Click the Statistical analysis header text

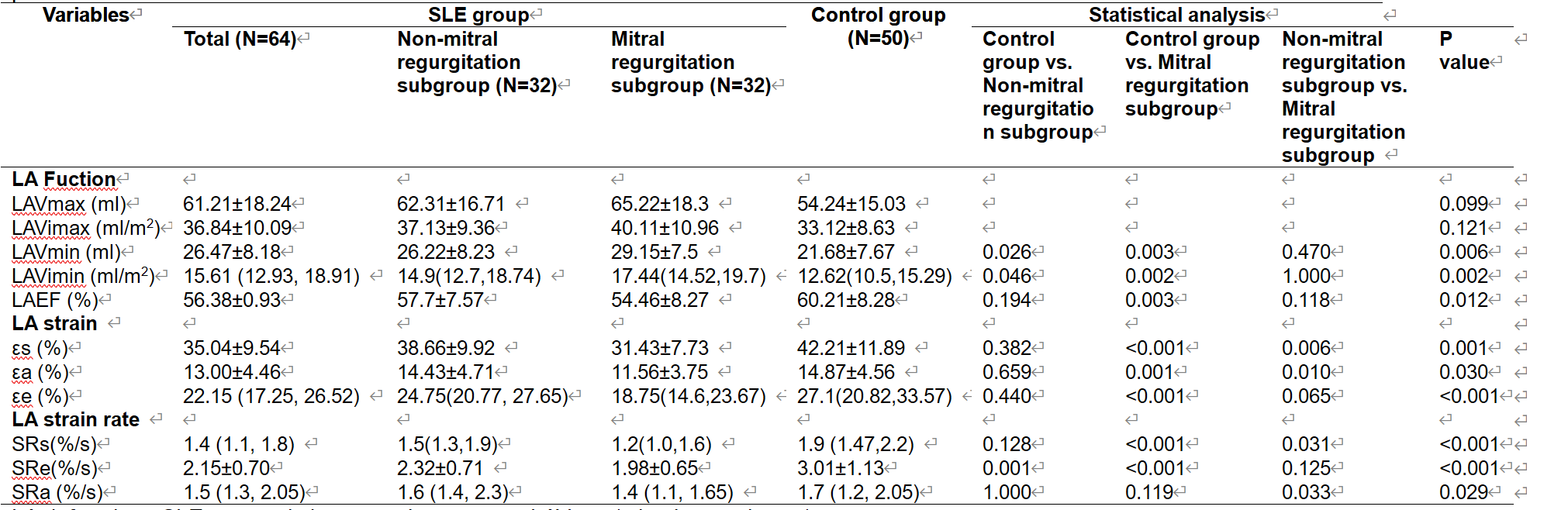[x=1176, y=15]
